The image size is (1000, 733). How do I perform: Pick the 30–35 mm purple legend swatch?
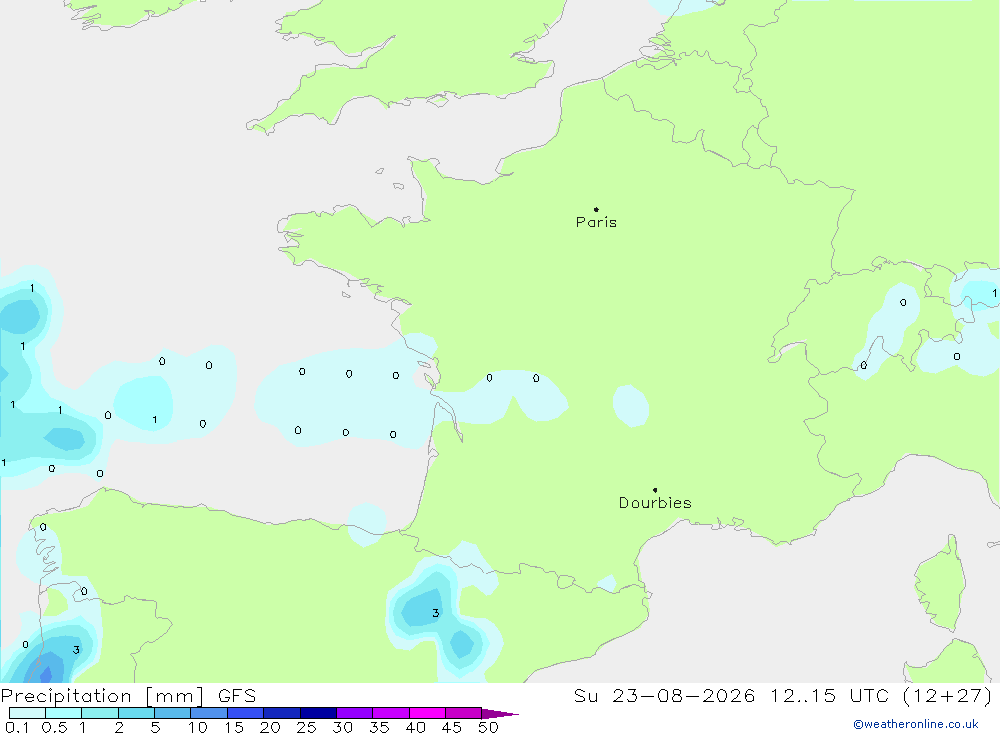[354, 713]
